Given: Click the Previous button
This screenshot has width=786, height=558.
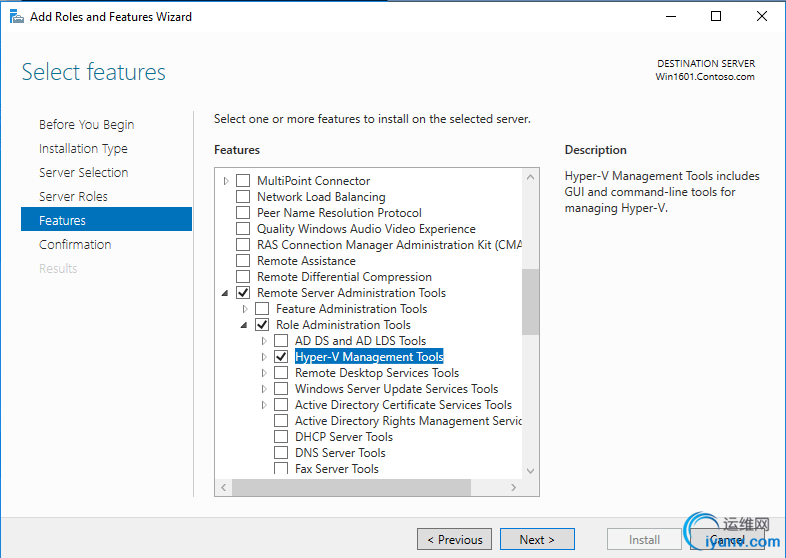Looking at the screenshot, I should 454,540.
